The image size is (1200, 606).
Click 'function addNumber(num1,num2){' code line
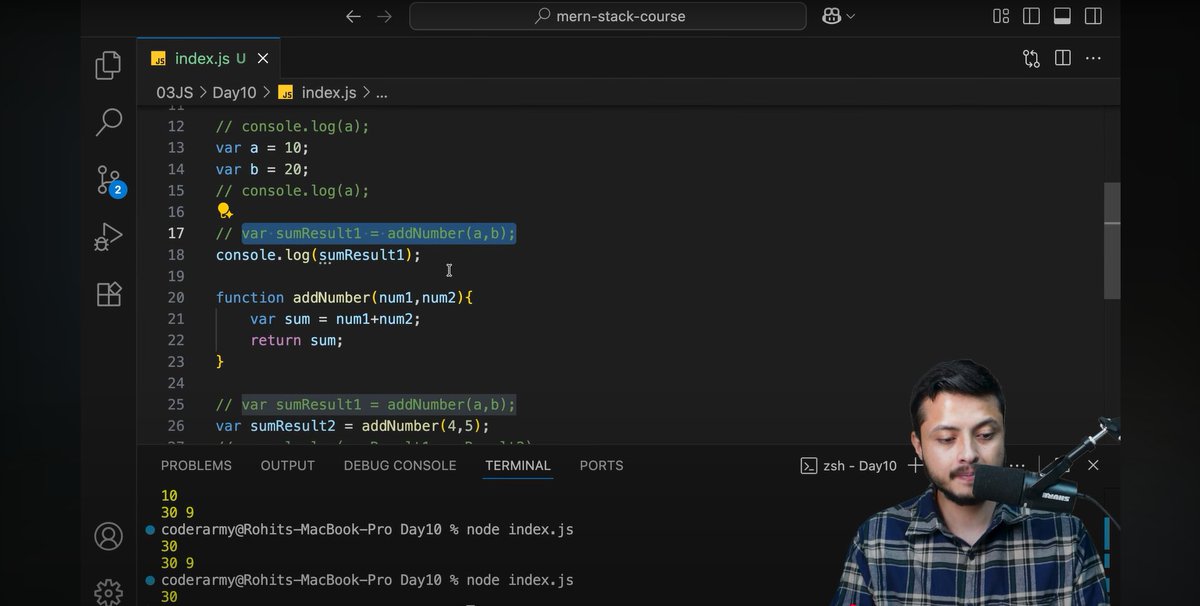click(345, 297)
